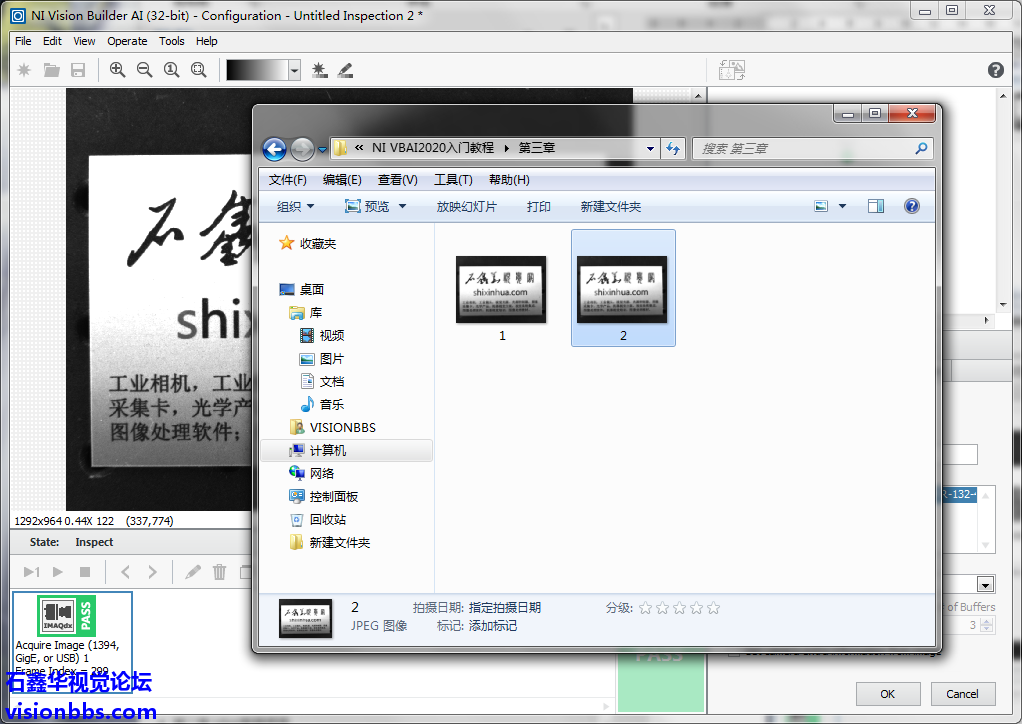The width and height of the screenshot is (1022, 724).
Task: Confirm selection with the OK button
Action: point(887,693)
